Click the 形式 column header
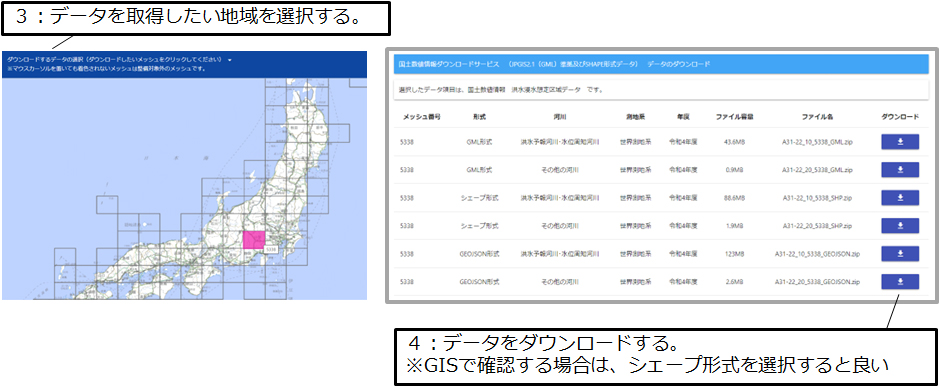The image size is (939, 391). (x=479, y=117)
